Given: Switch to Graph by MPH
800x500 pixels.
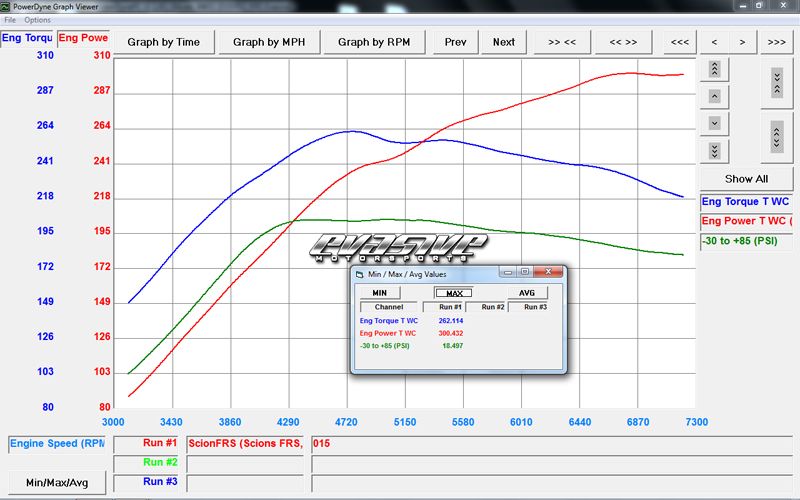Looking at the screenshot, I should pyautogui.click(x=269, y=42).
